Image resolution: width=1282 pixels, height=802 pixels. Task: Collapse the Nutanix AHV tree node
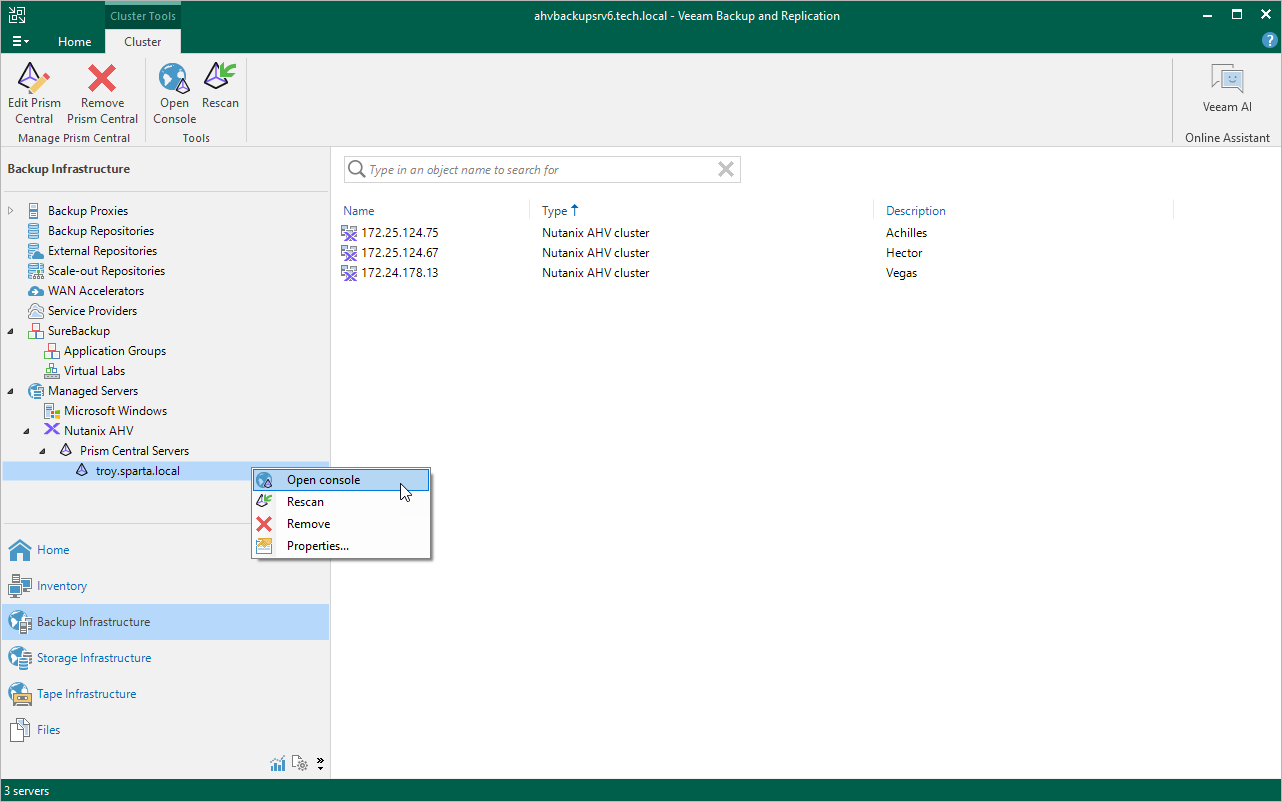point(27,431)
